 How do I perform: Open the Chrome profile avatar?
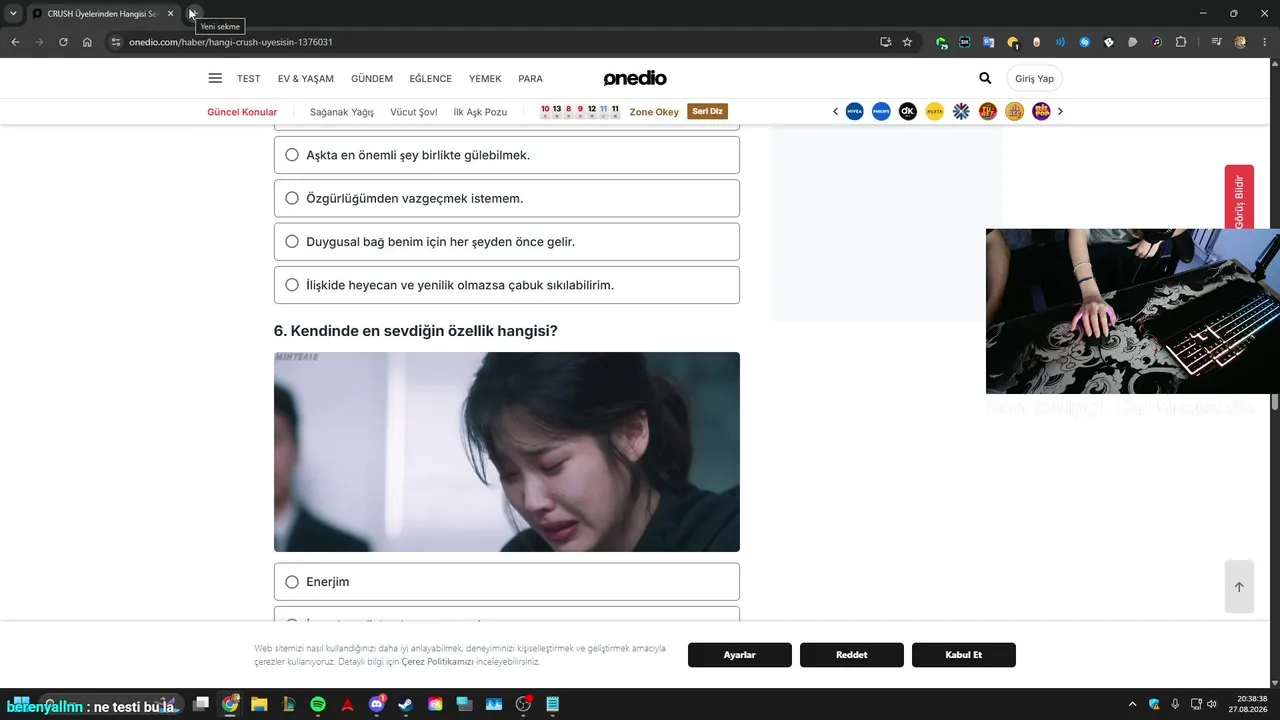tap(1241, 42)
